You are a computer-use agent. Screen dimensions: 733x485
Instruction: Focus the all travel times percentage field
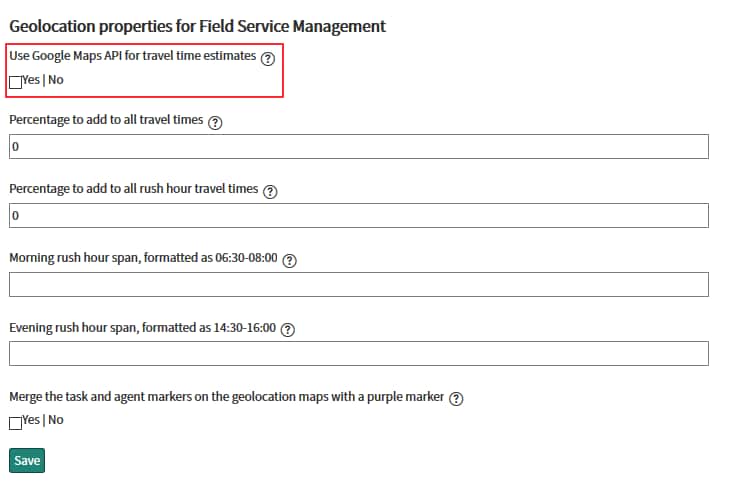(358, 147)
